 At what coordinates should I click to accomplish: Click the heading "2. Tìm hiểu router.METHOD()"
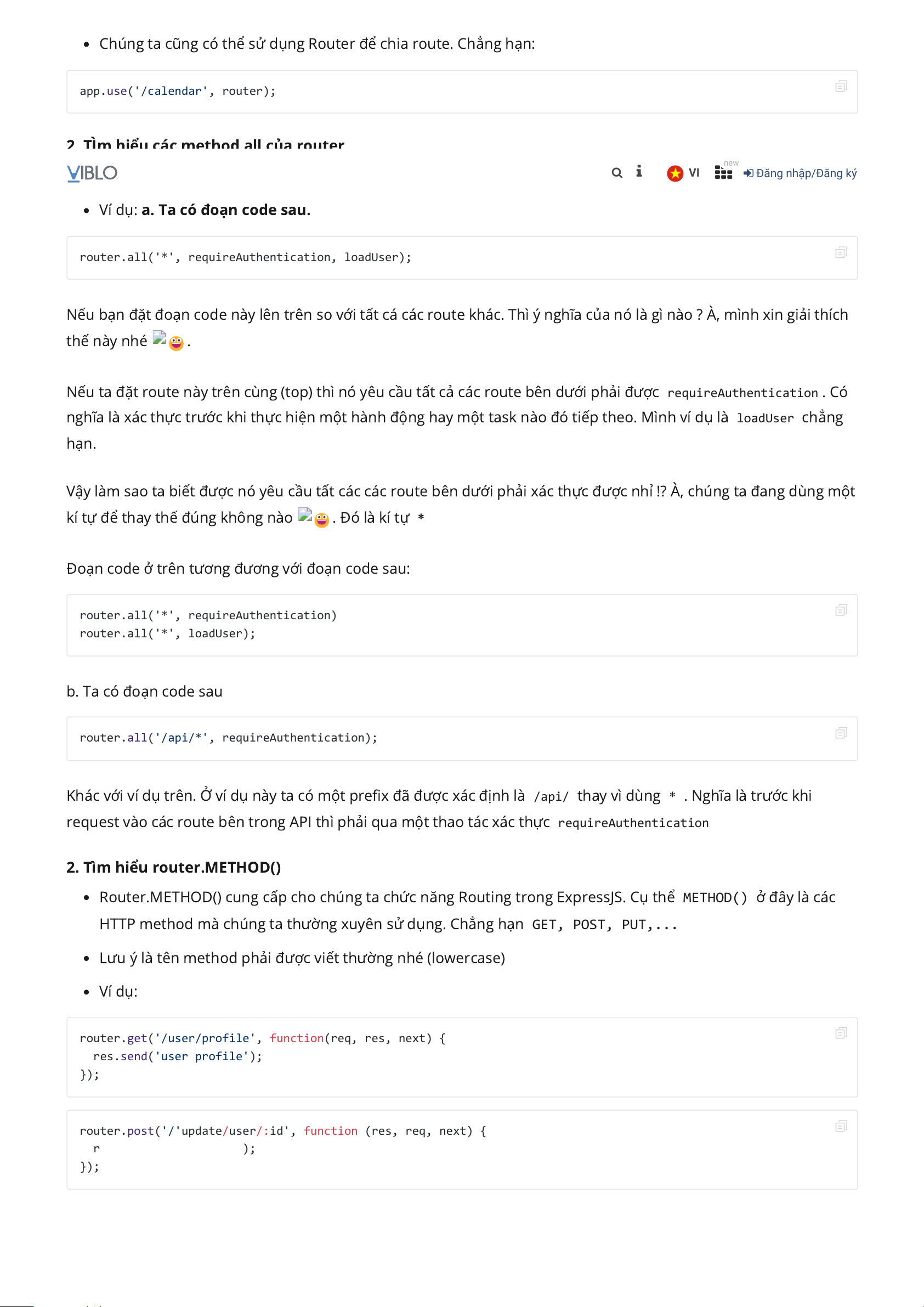[174, 867]
